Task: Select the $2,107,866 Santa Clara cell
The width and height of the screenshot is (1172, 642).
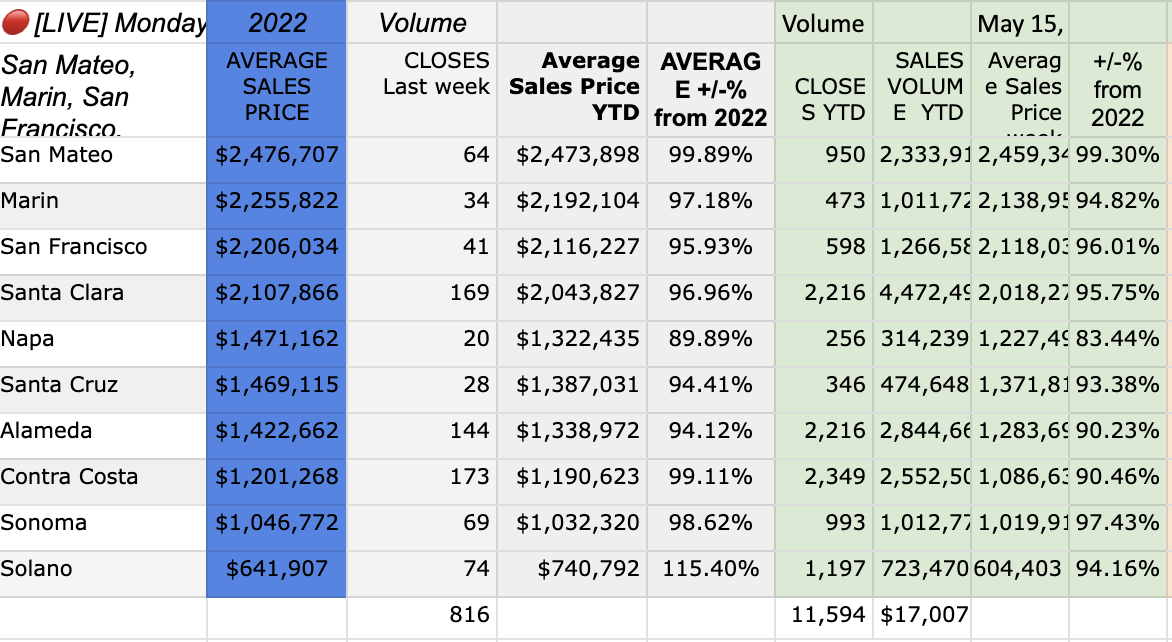Action: pos(277,297)
